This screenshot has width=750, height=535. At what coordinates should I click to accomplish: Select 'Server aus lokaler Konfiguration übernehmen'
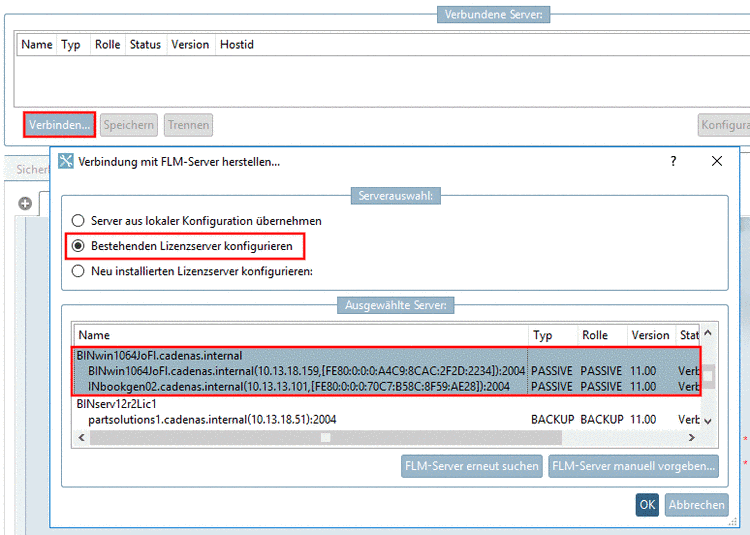[x=197, y=221]
